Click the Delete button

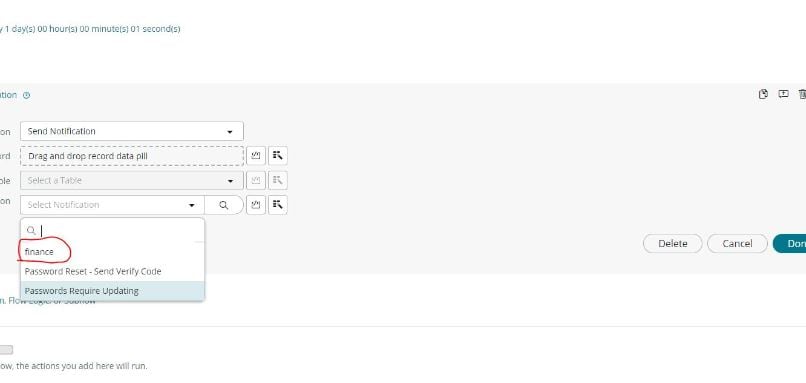click(x=672, y=244)
